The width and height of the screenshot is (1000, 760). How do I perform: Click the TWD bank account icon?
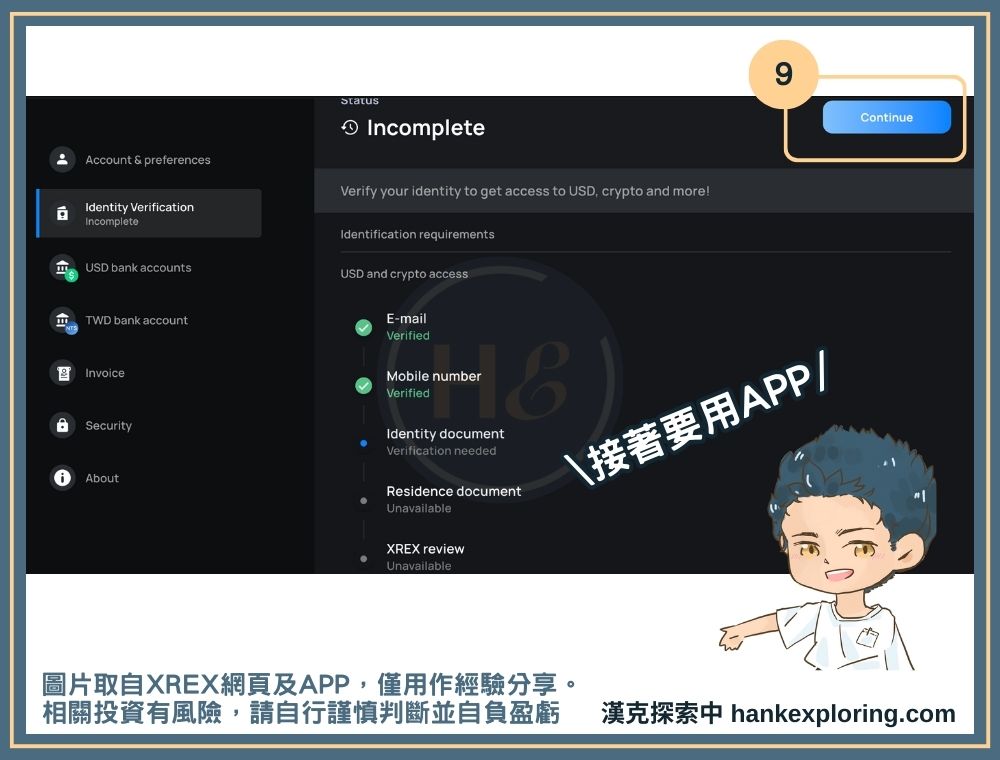pyautogui.click(x=63, y=320)
